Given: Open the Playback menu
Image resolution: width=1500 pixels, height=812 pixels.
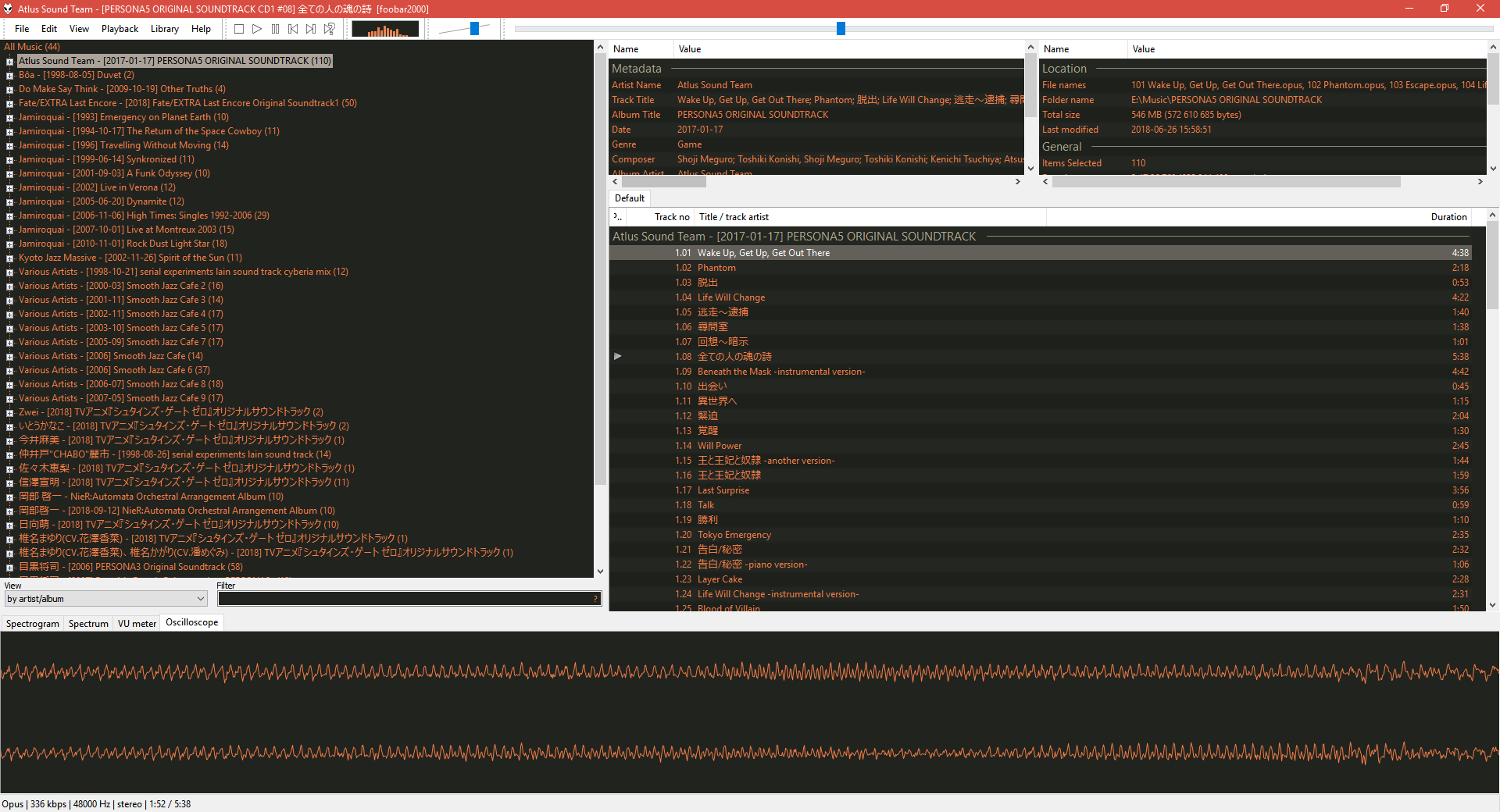Looking at the screenshot, I should click(119, 29).
